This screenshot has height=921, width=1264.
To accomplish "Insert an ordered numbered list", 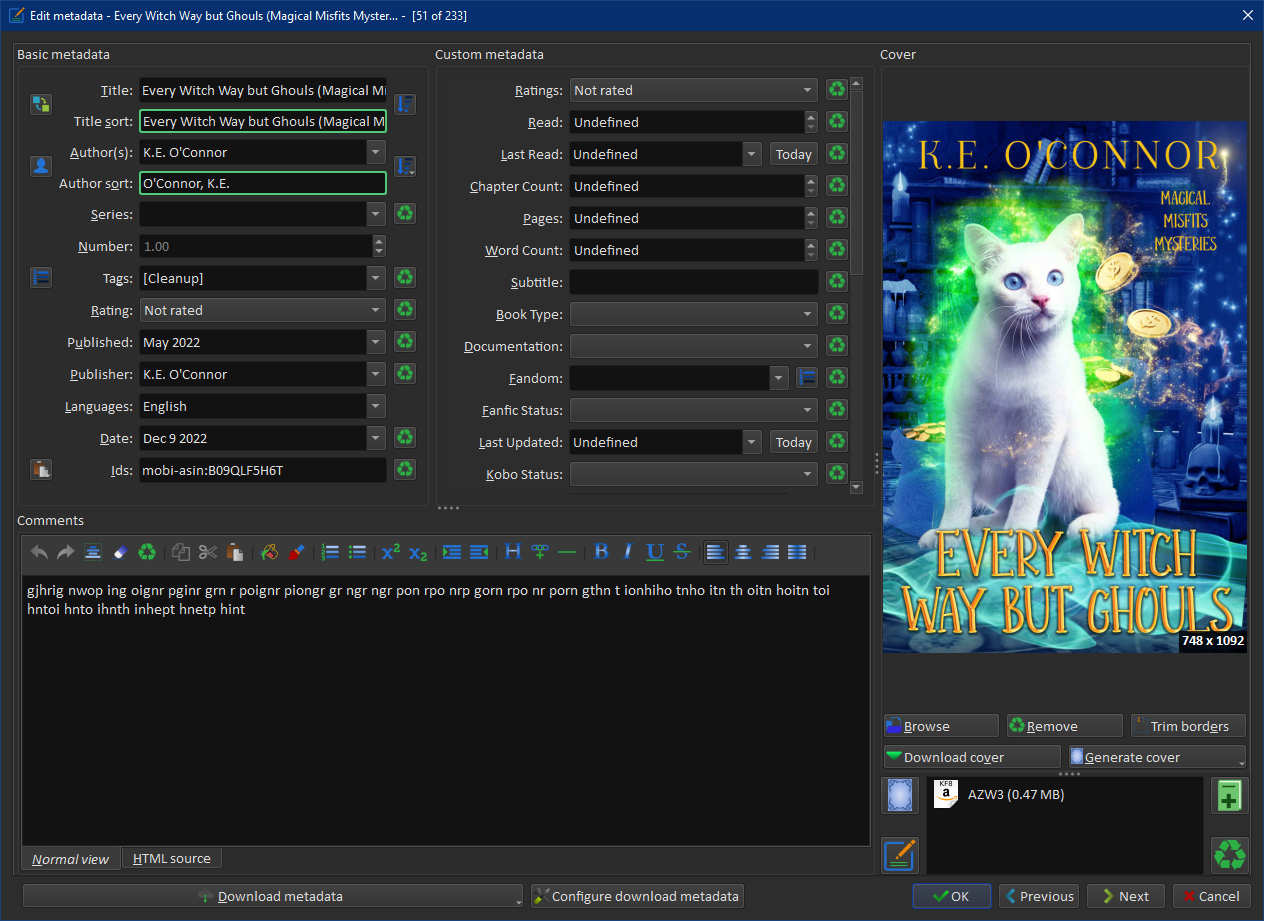I will pyautogui.click(x=330, y=552).
